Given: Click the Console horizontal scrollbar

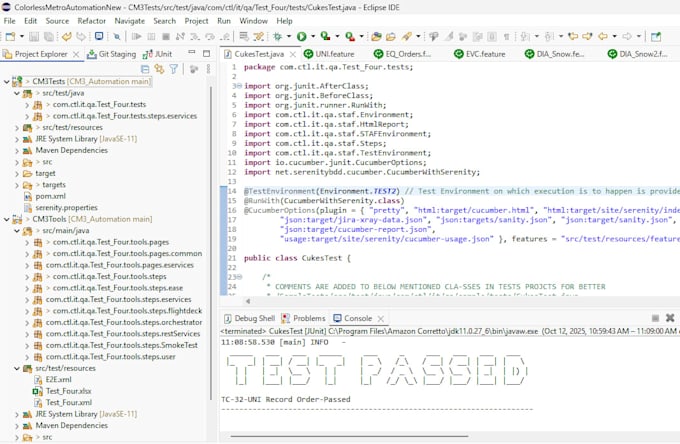Looking at the screenshot, I should click(x=349, y=436).
